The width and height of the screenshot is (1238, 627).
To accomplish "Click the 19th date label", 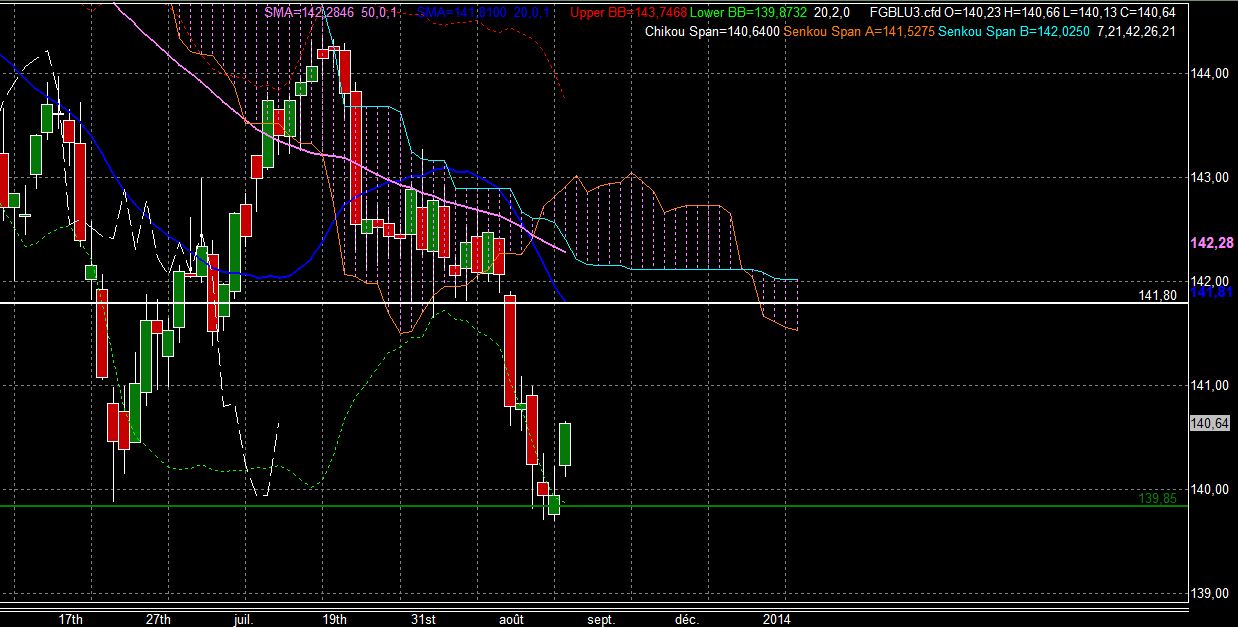I will coord(336,619).
